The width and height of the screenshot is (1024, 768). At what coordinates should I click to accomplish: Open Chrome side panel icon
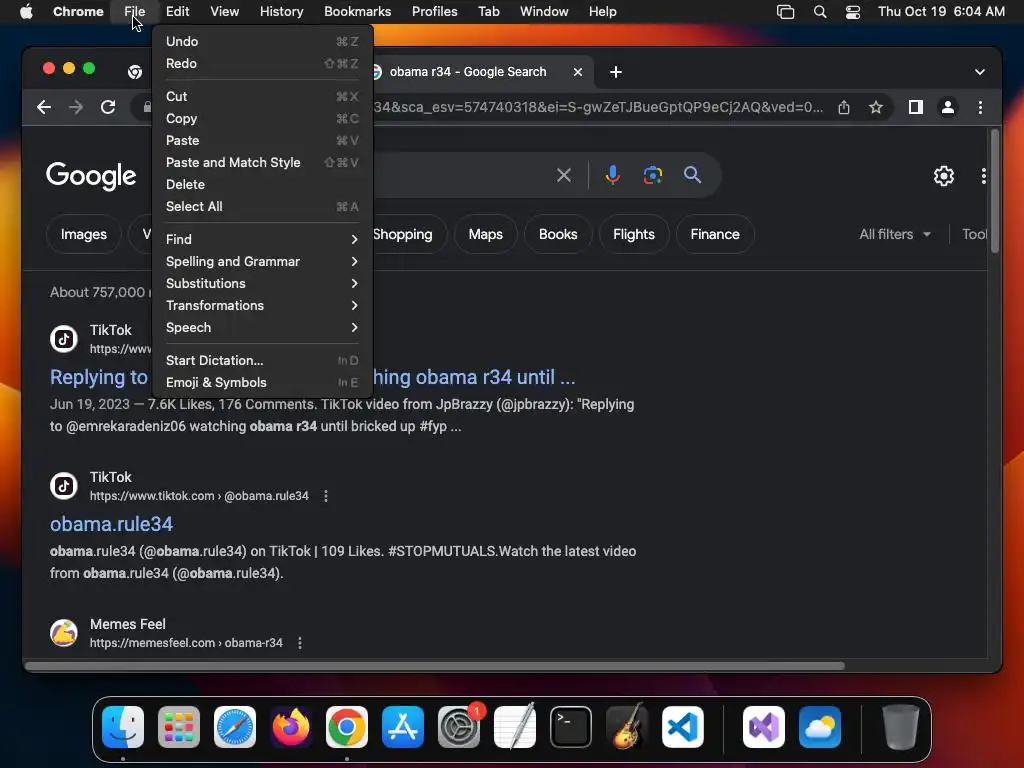tap(916, 107)
